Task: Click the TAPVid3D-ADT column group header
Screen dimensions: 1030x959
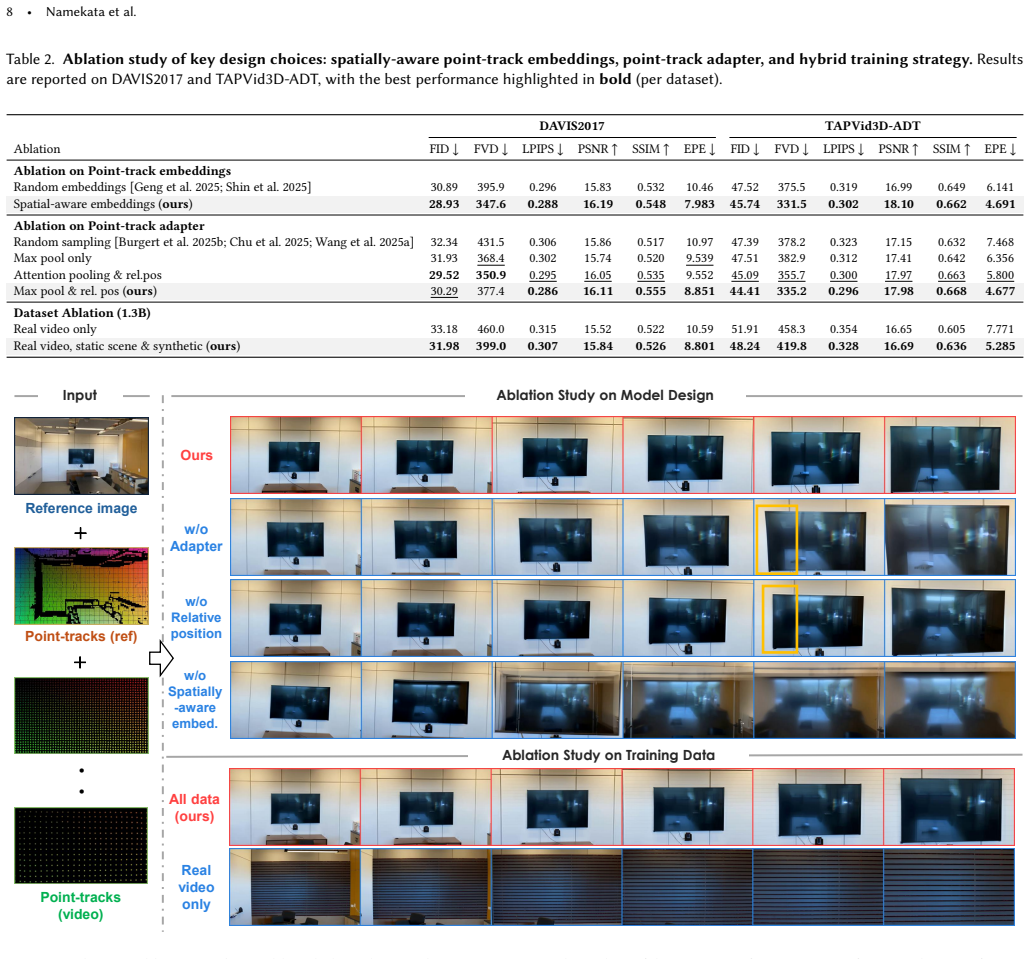Action: coord(872,126)
